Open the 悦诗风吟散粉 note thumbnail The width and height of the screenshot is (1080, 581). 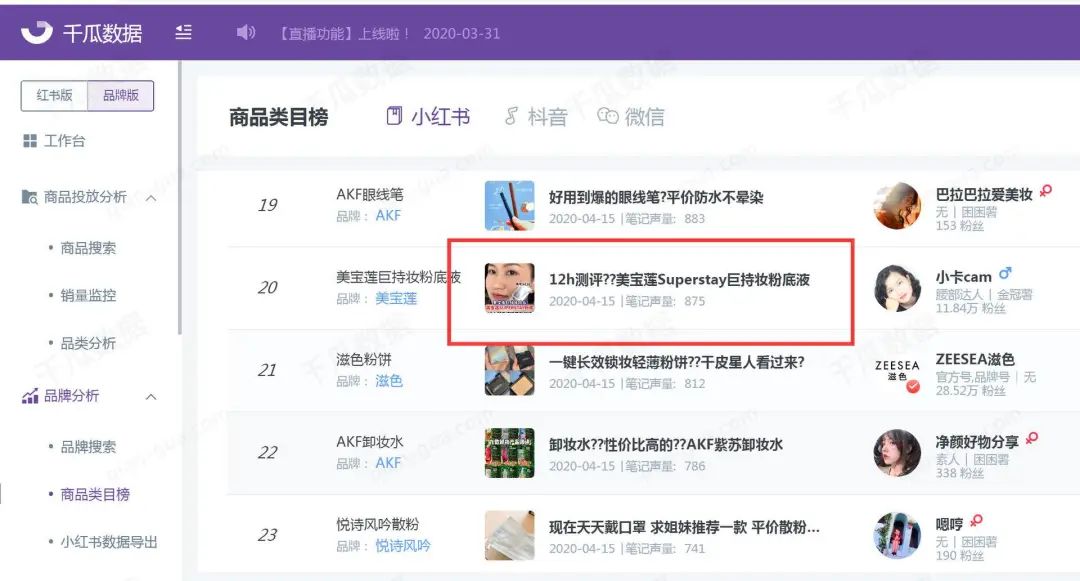tap(510, 536)
